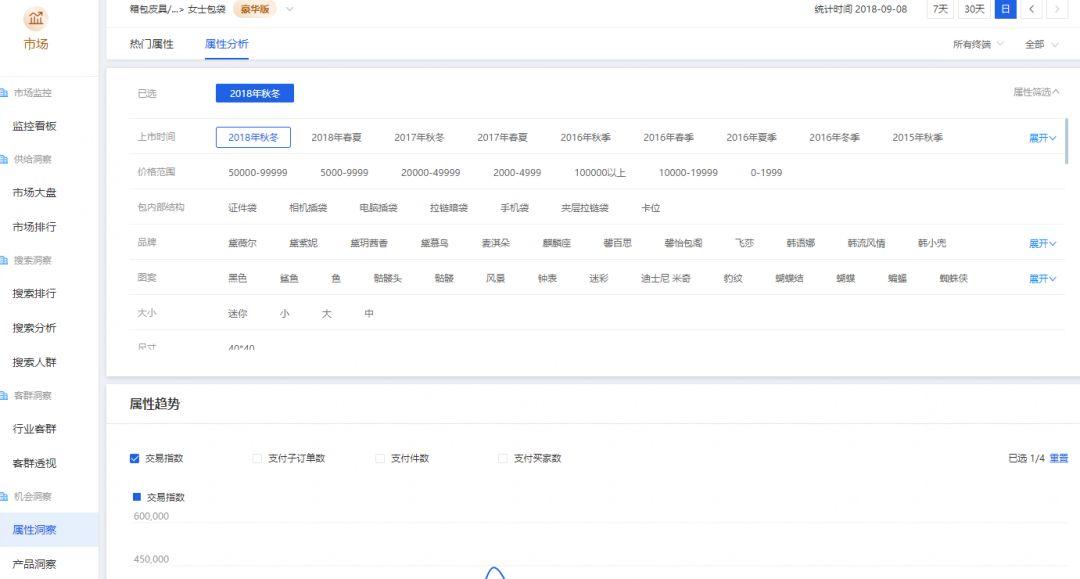1080x579 pixels.
Task: Click the 市场 chart logo icon
Action: (35, 18)
